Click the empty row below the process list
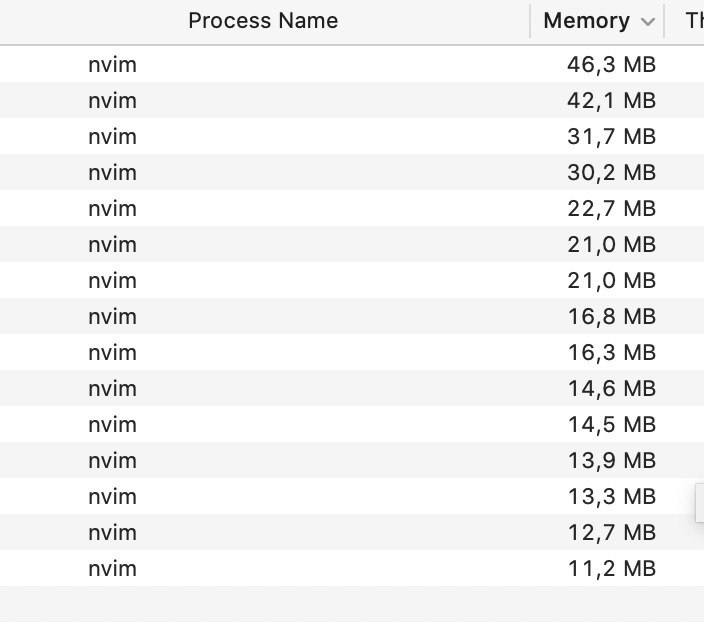Image resolution: width=704 pixels, height=632 pixels. [x=352, y=604]
